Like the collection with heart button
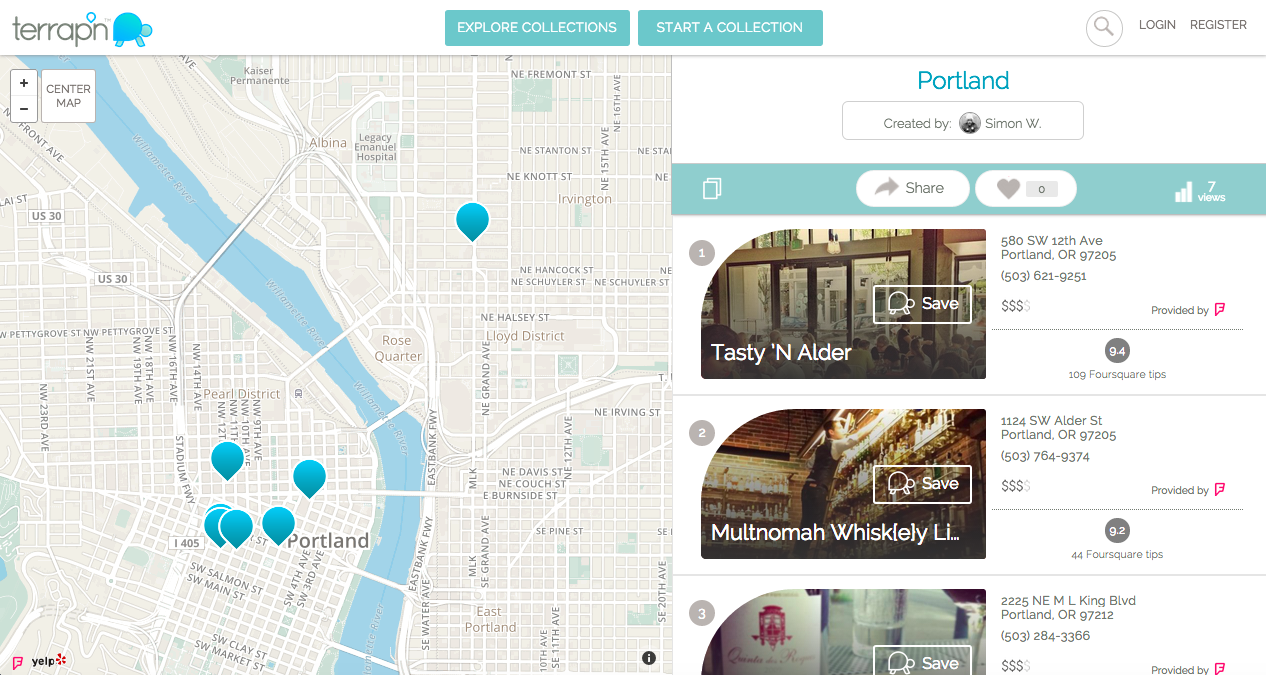 point(1026,188)
